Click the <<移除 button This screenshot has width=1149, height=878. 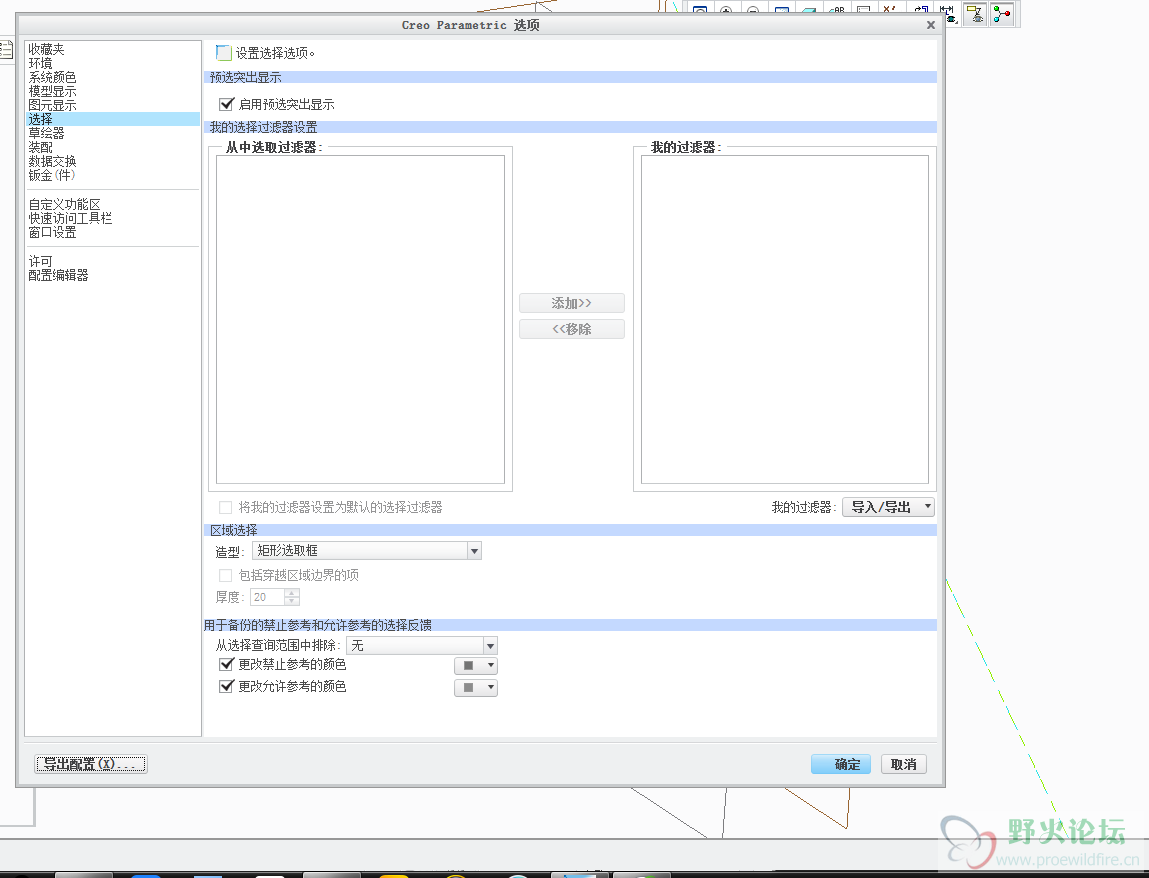[x=572, y=329]
